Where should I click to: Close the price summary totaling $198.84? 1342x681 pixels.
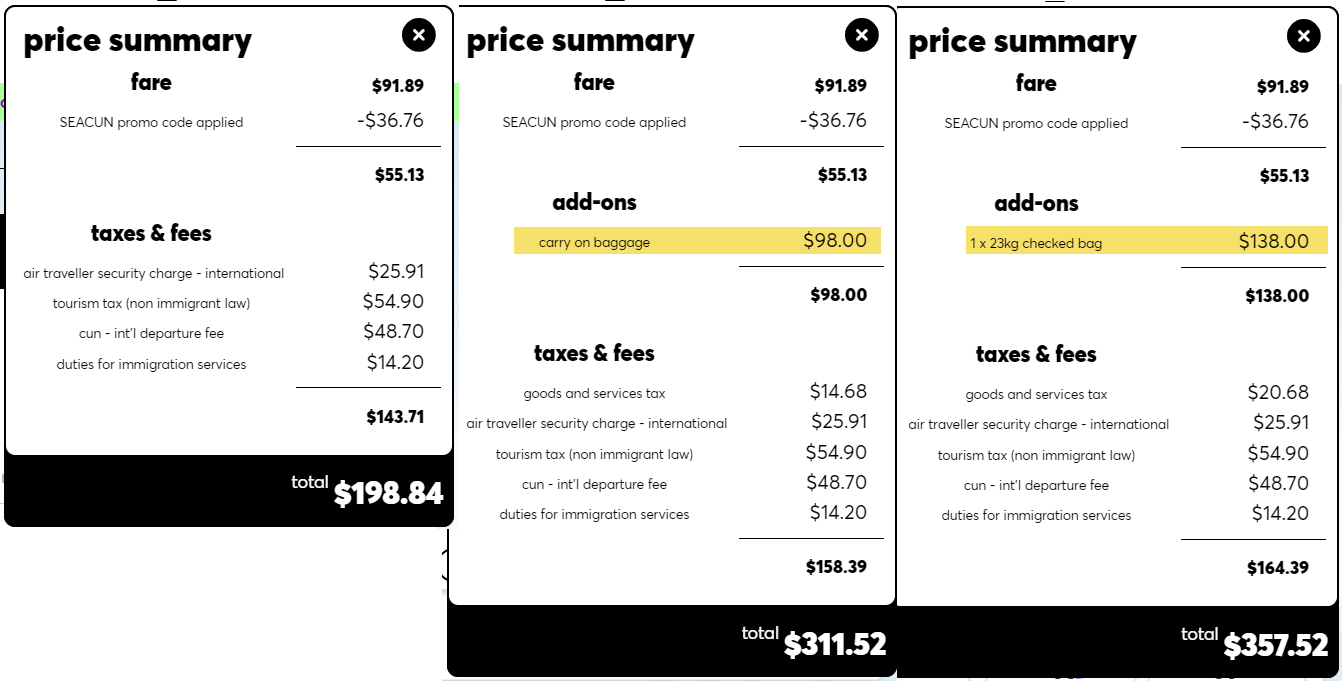pos(419,35)
